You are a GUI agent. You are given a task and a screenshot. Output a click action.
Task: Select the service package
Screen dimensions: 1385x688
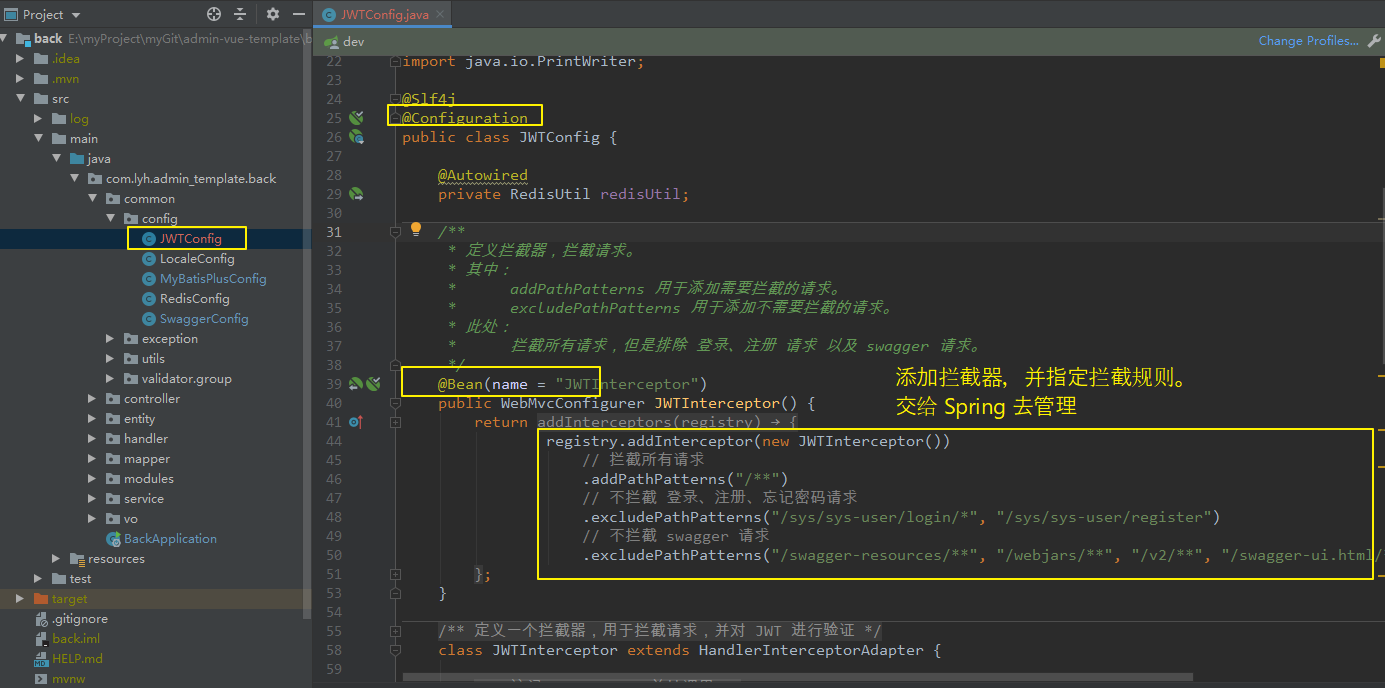144,499
